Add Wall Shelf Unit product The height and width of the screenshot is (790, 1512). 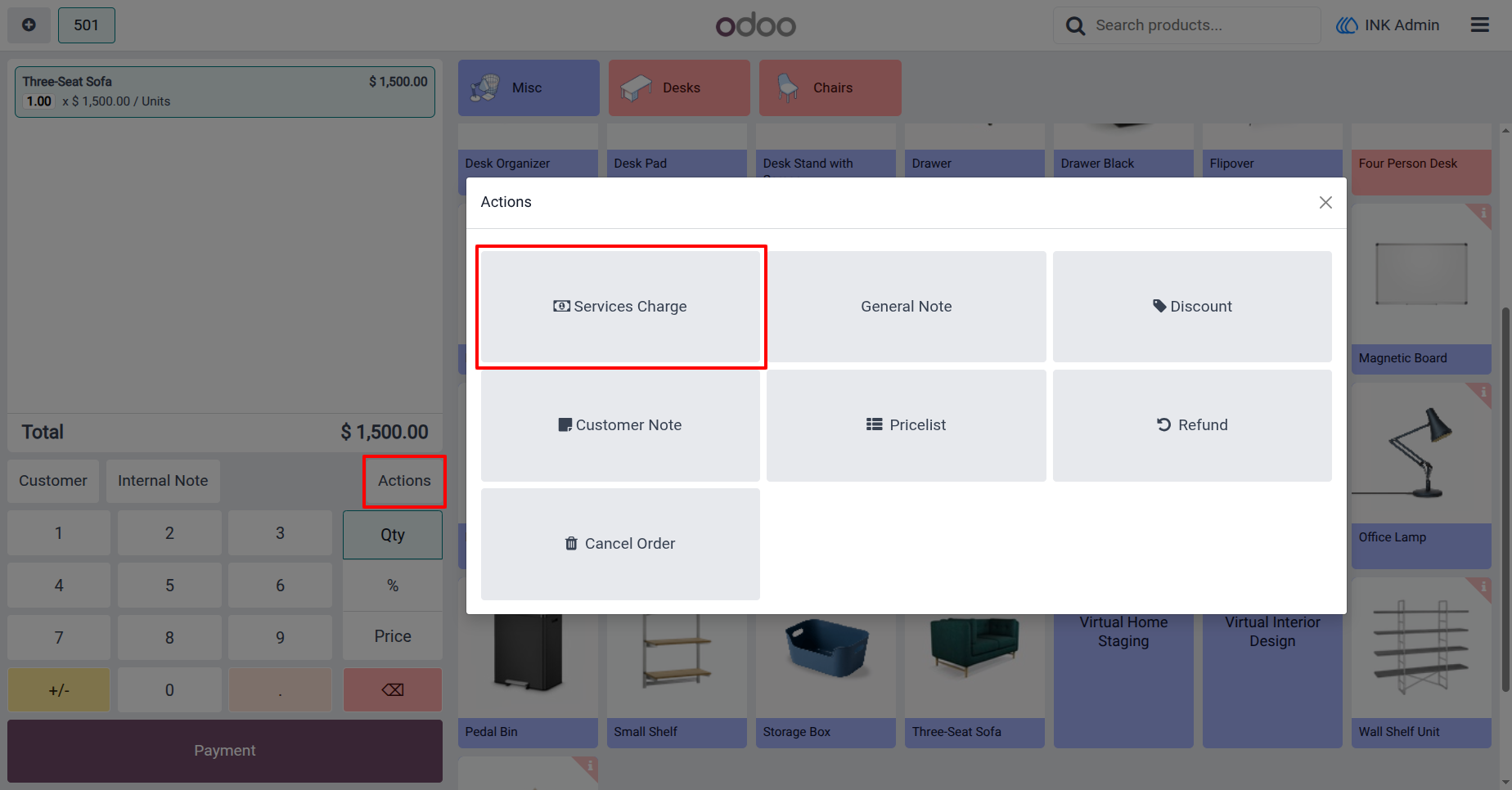tap(1421, 662)
